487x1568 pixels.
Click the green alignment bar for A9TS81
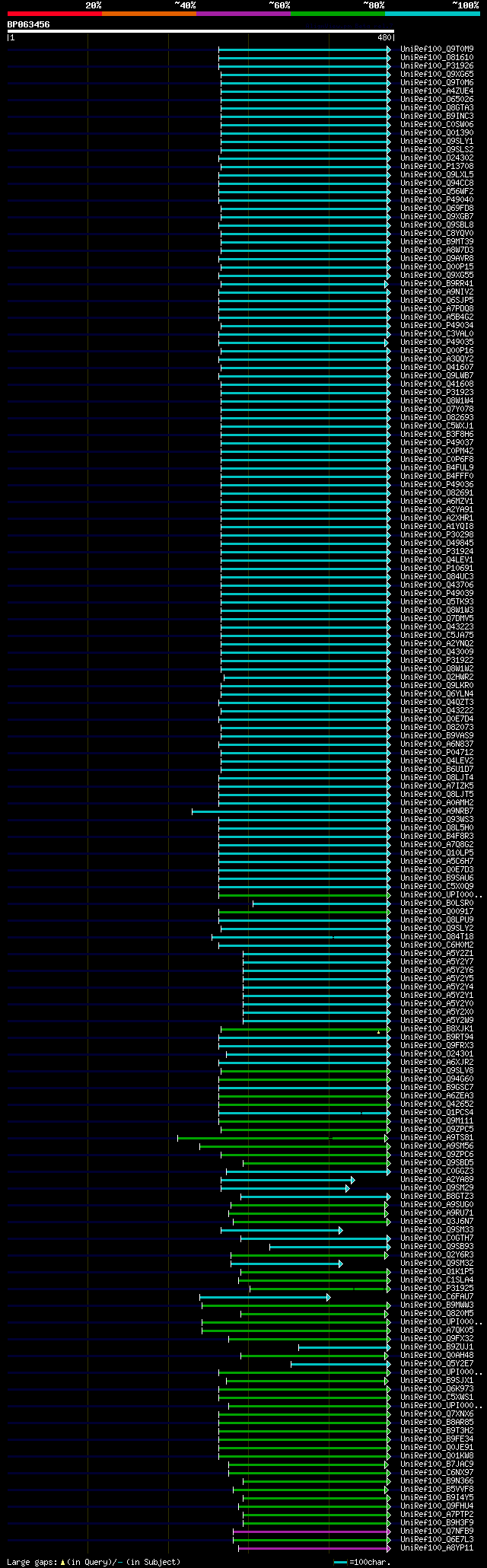[x=284, y=1138]
